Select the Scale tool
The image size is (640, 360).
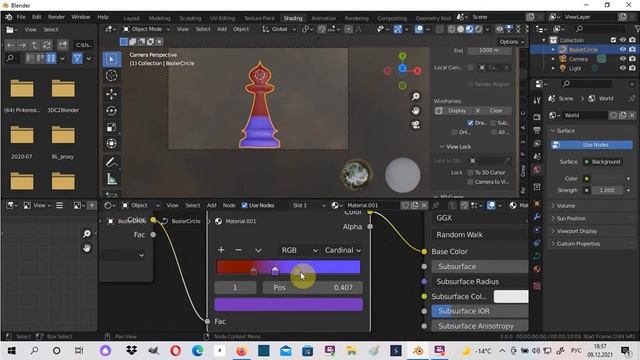(x=111, y=127)
